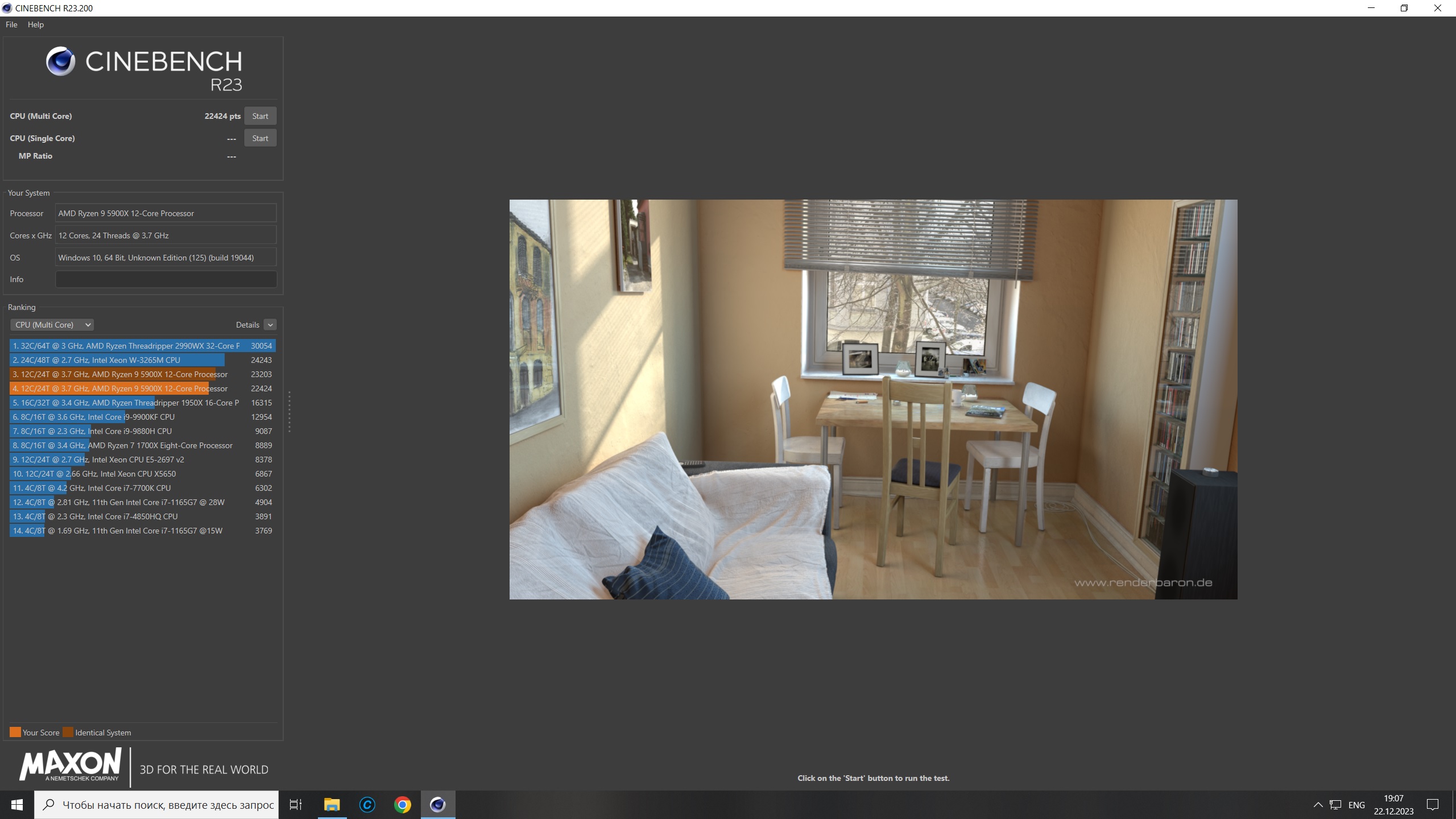Show hidden system tray icons
The width and height of the screenshot is (1456, 819).
click(1318, 804)
